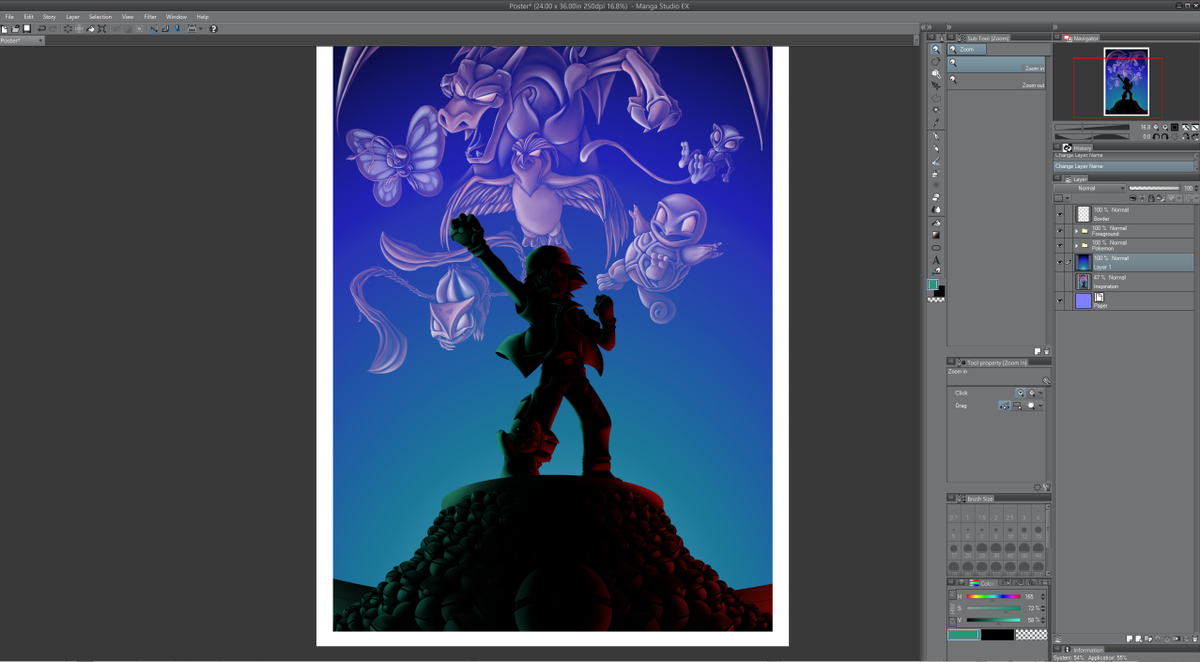Open the Selection menu
The height and width of the screenshot is (662, 1200).
click(100, 17)
